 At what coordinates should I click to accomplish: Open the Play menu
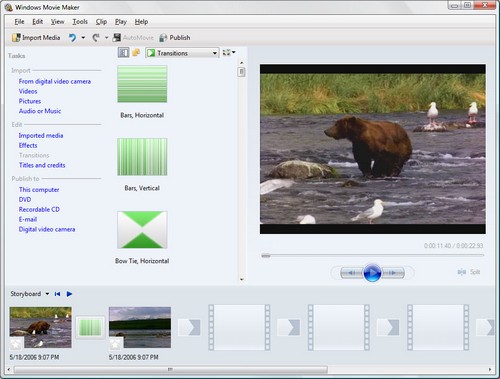pyautogui.click(x=121, y=22)
